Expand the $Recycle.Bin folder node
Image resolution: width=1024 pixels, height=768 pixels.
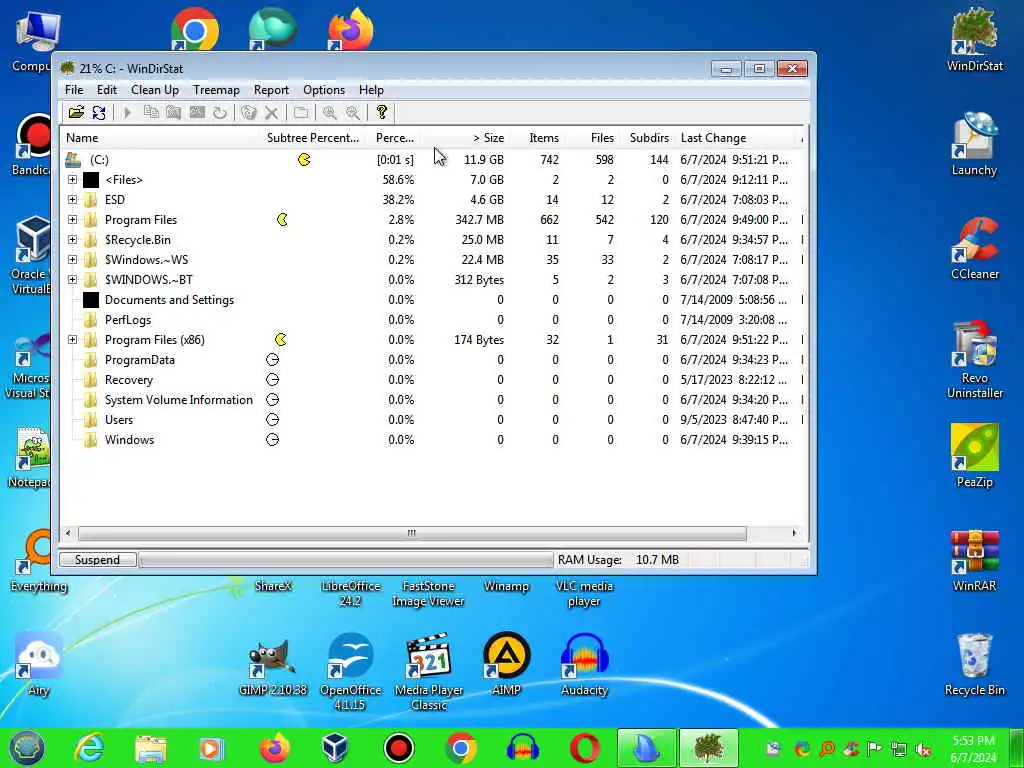(72, 240)
